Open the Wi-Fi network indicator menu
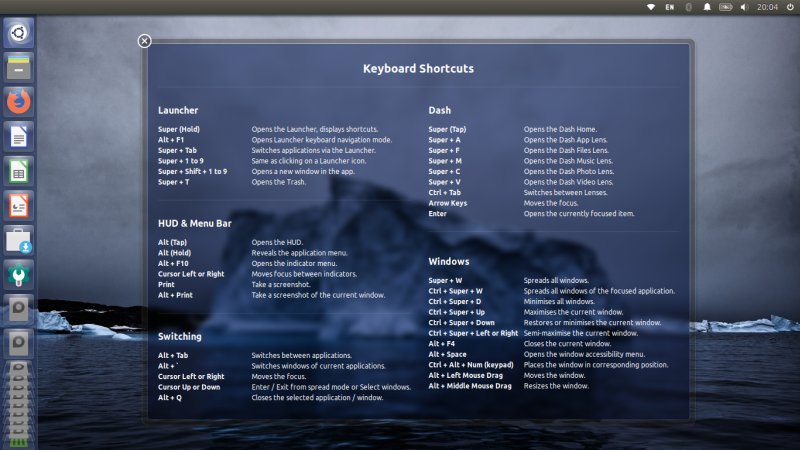This screenshot has width=800, height=450. 651,7
